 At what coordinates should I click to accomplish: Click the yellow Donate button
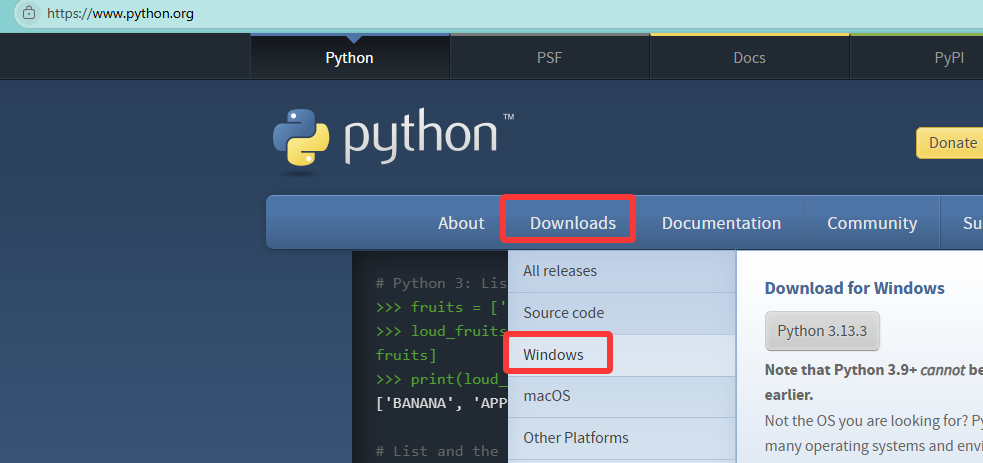pos(952,143)
